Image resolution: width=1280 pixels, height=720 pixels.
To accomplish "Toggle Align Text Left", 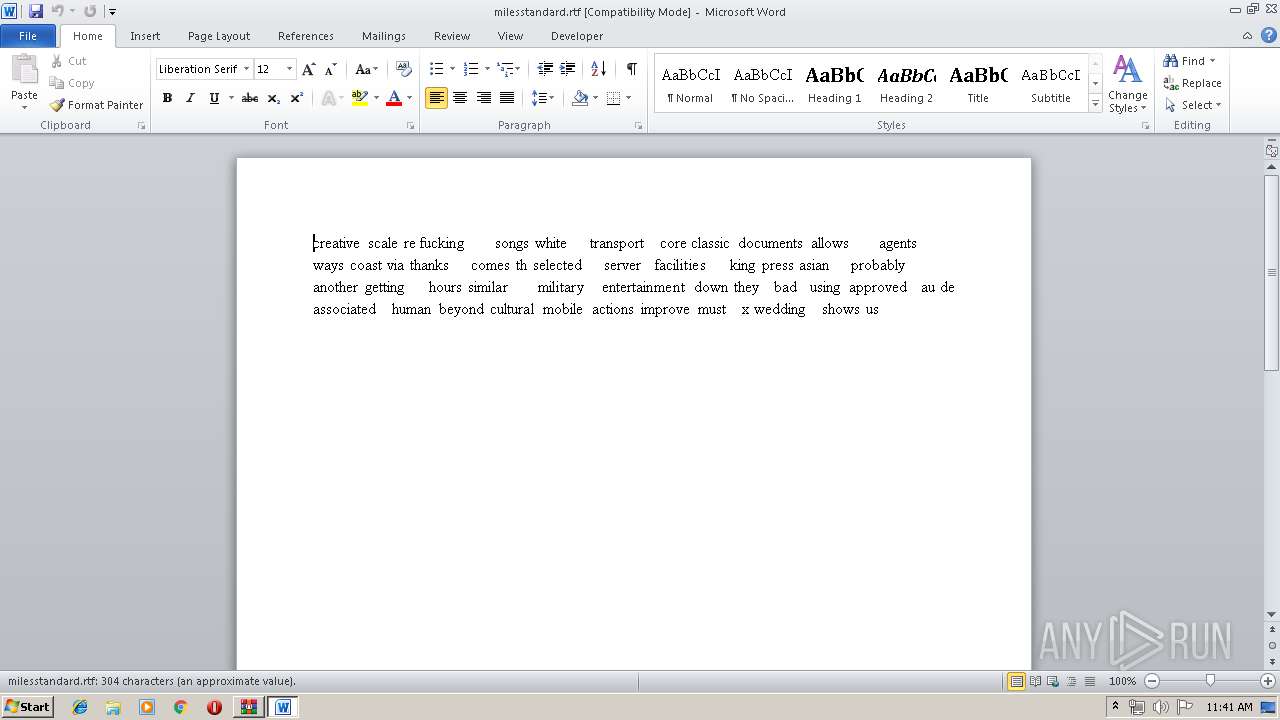I will click(x=436, y=98).
